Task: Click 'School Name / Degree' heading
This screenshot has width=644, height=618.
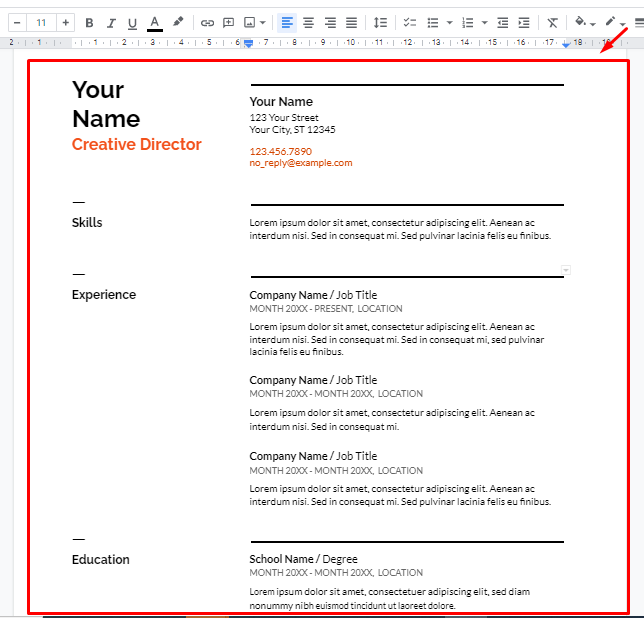Action: point(304,559)
